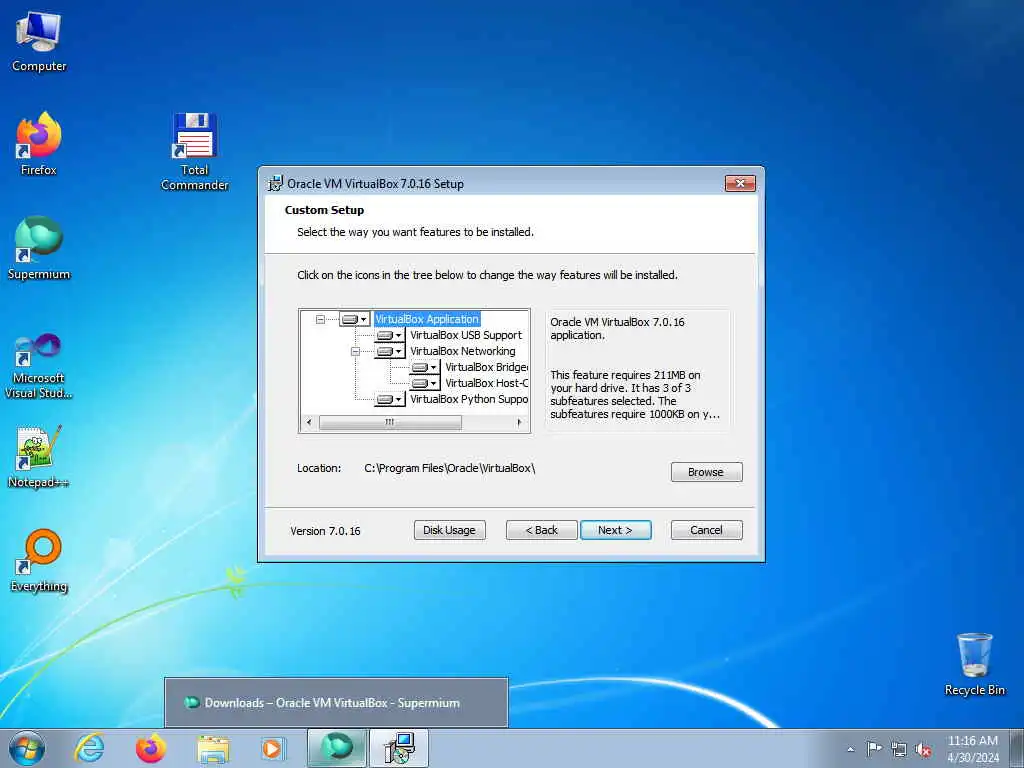This screenshot has width=1024, height=768.
Task: Click the network tray icon
Action: pyautogui.click(x=899, y=749)
